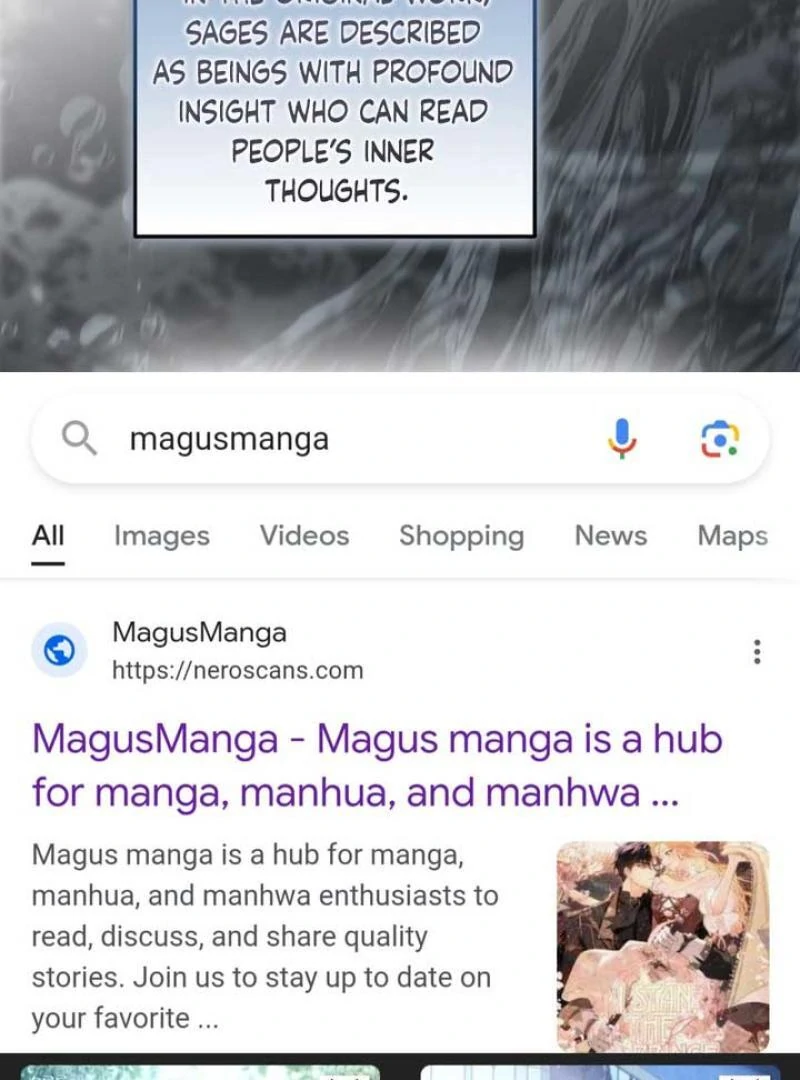
Task: Go to the News tab
Action: point(611,535)
